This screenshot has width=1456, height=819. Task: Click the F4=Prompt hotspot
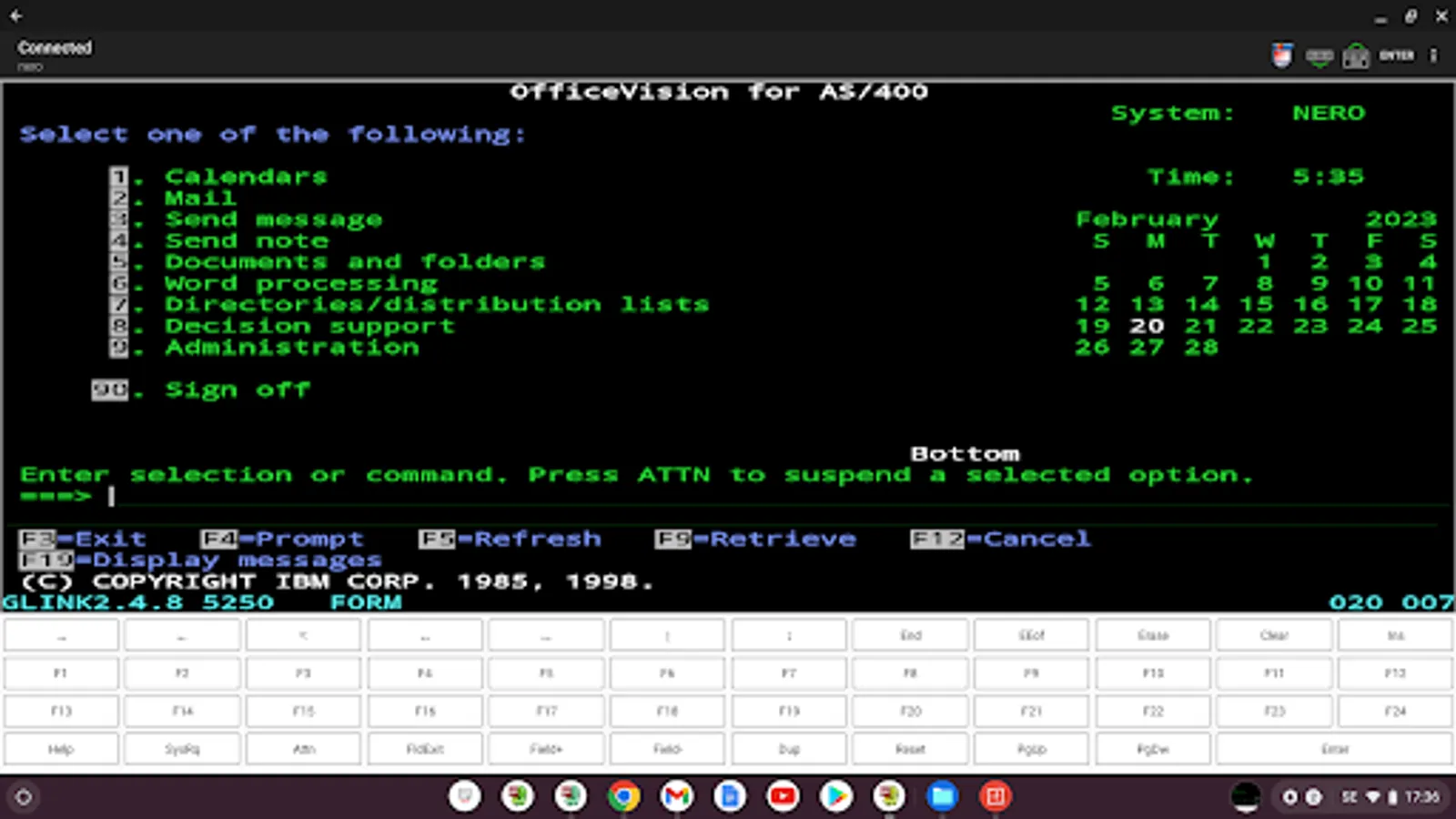click(282, 539)
